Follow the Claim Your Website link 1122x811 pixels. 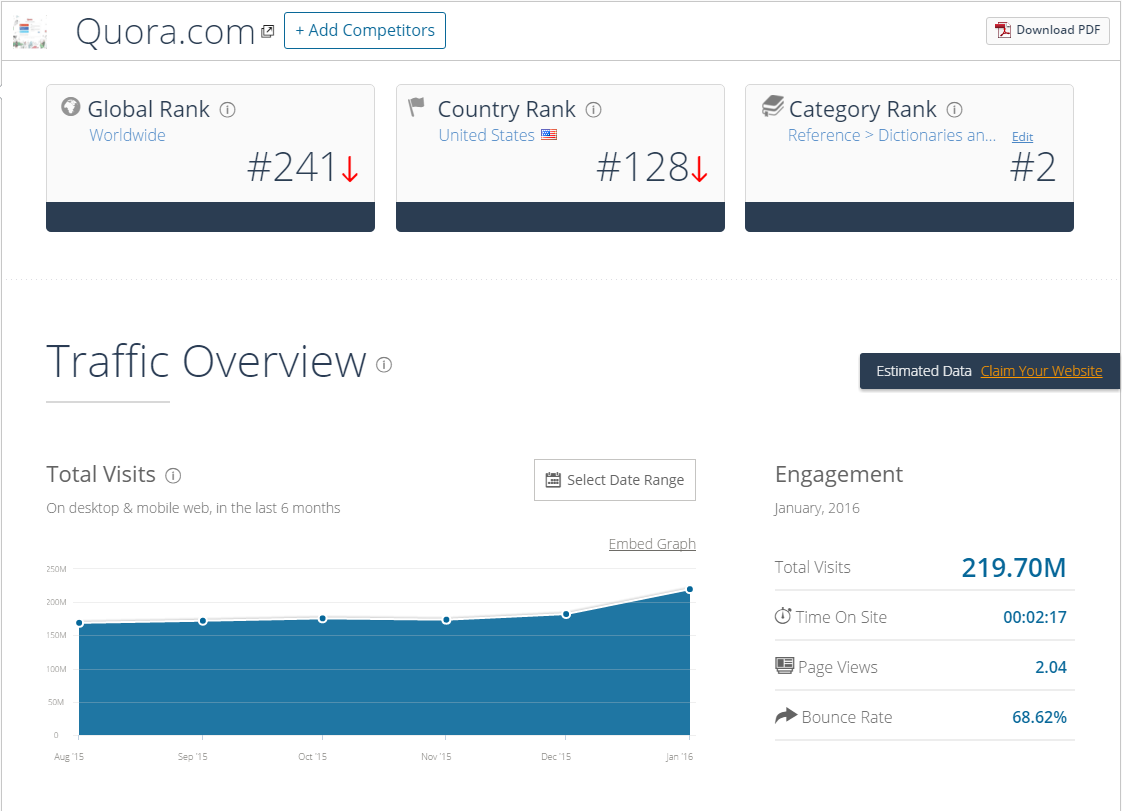point(1041,371)
